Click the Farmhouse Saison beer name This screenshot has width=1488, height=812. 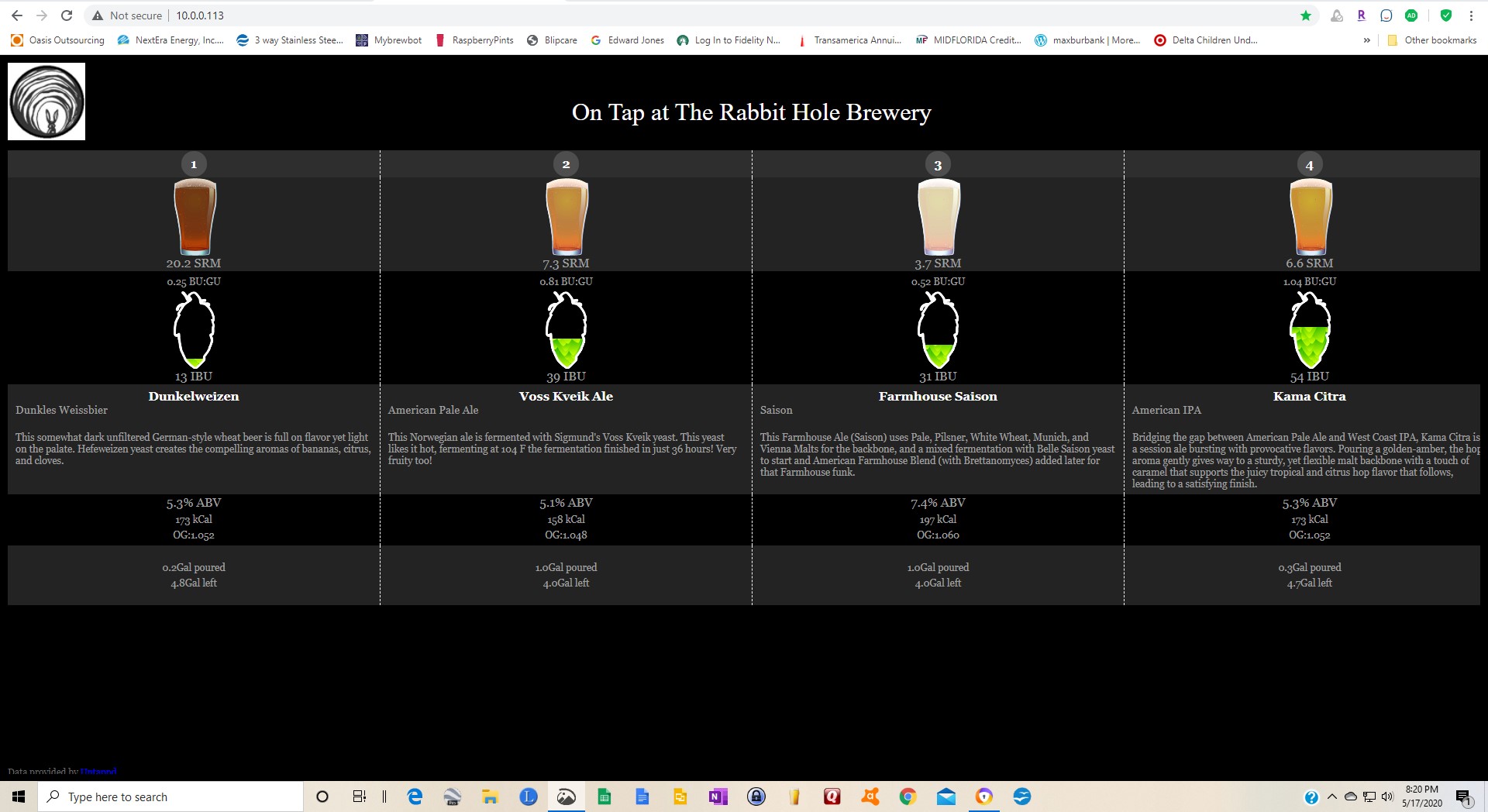(x=938, y=396)
